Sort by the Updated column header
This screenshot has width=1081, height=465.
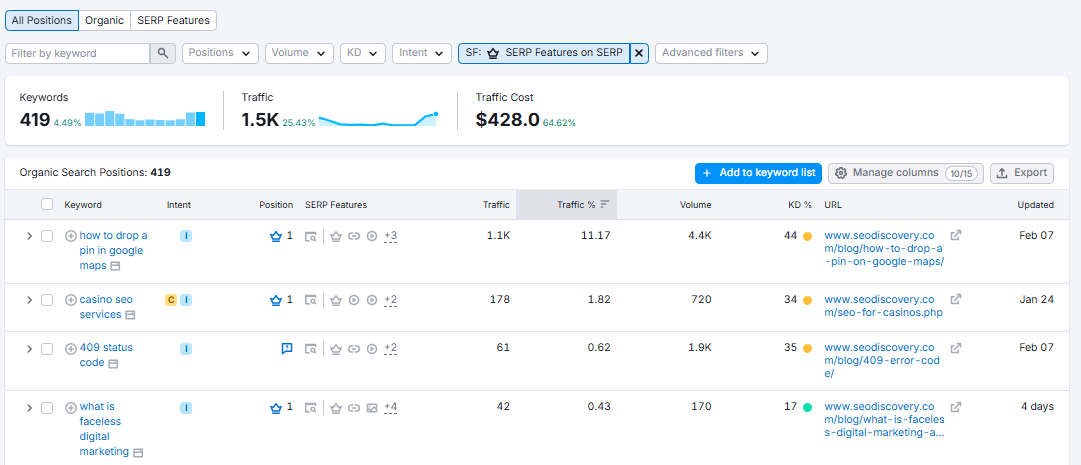1035,204
